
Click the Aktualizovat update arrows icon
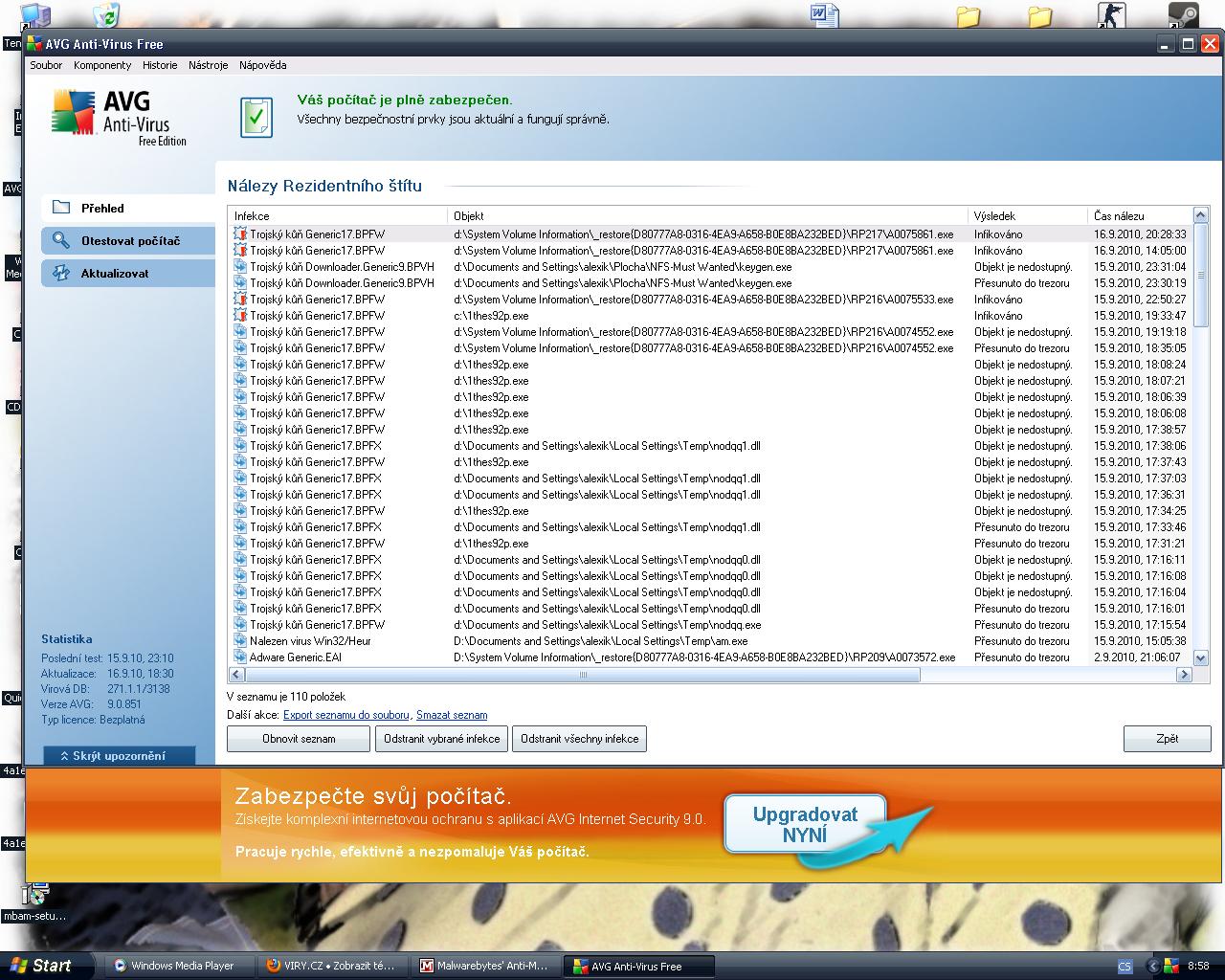click(61, 273)
